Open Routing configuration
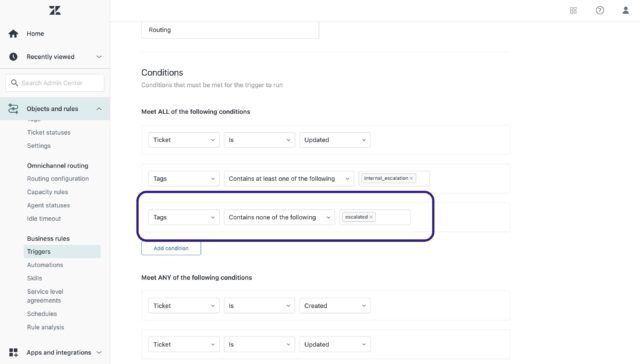 pos(58,179)
